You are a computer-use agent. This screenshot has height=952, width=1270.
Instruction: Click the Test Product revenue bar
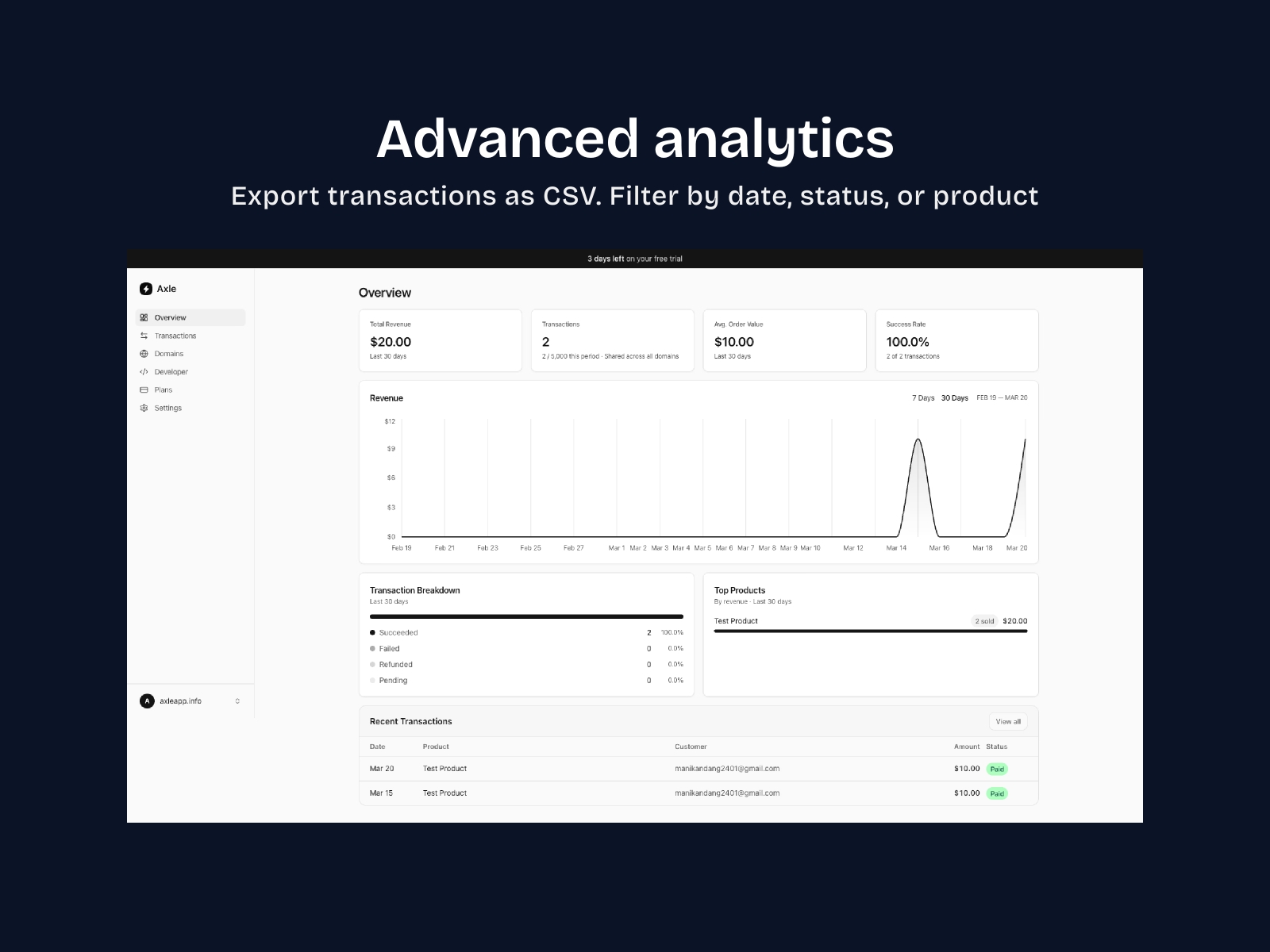point(870,631)
